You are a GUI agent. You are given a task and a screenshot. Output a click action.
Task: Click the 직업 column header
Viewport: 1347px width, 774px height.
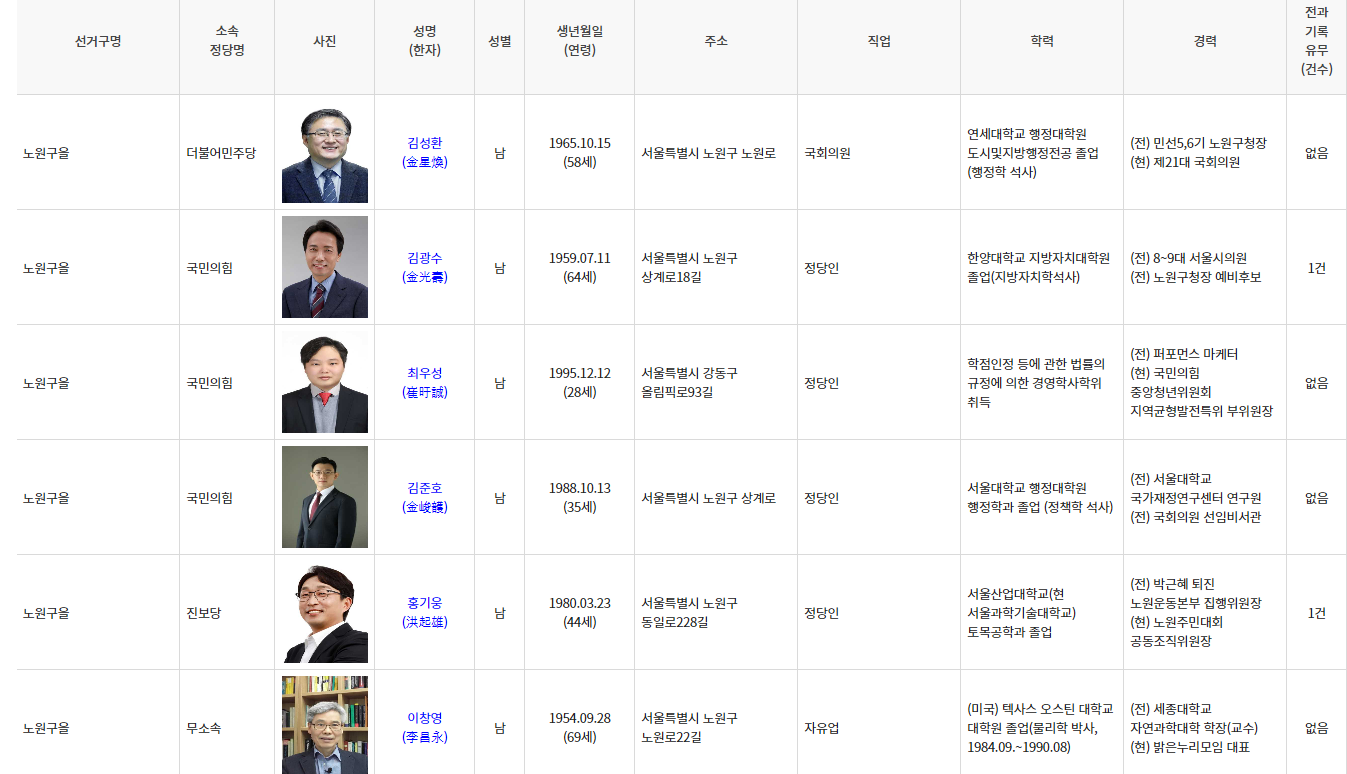click(x=879, y=41)
